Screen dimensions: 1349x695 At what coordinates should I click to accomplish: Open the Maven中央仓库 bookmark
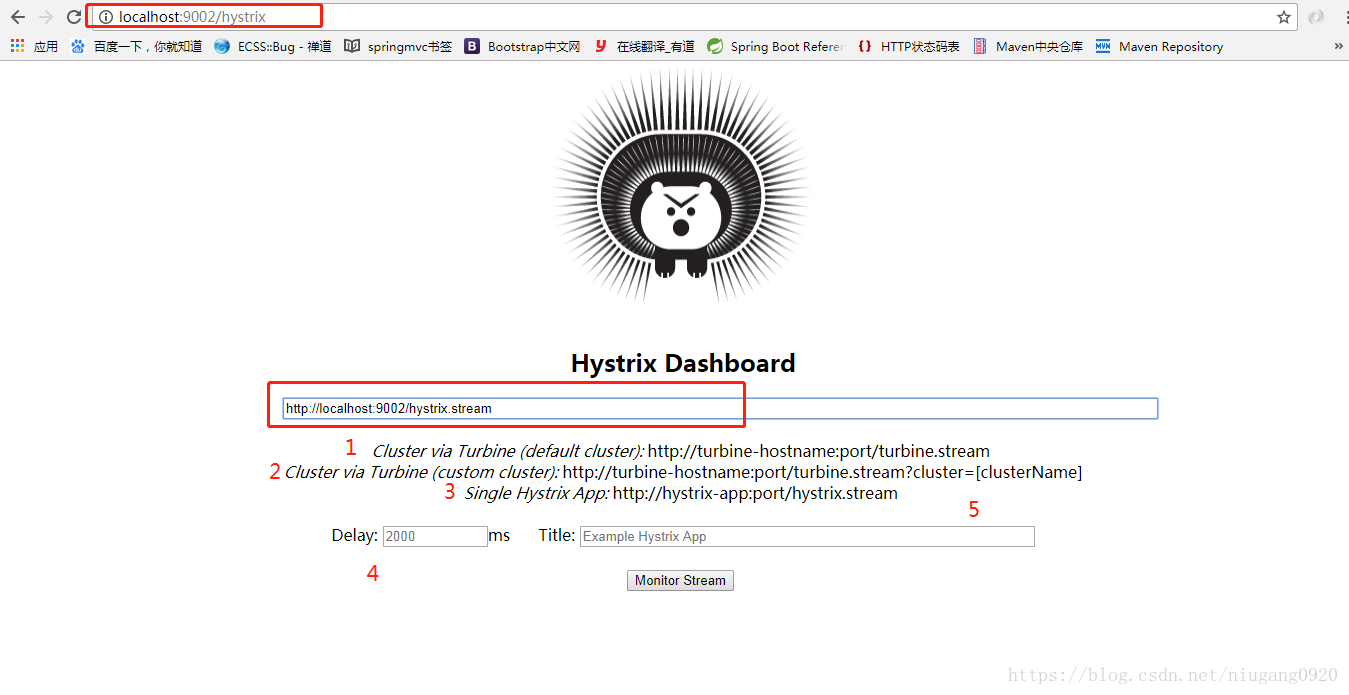(1028, 46)
